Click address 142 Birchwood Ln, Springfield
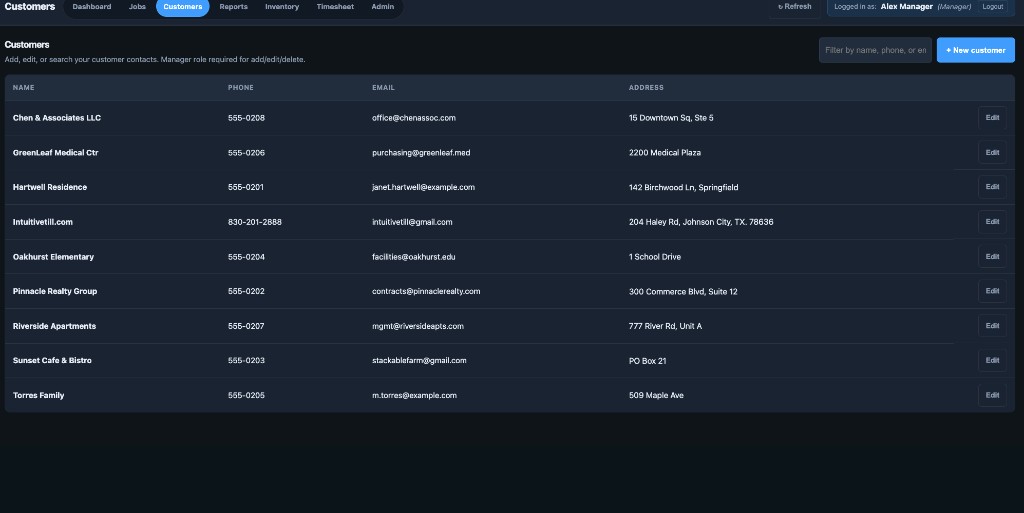 (683, 187)
